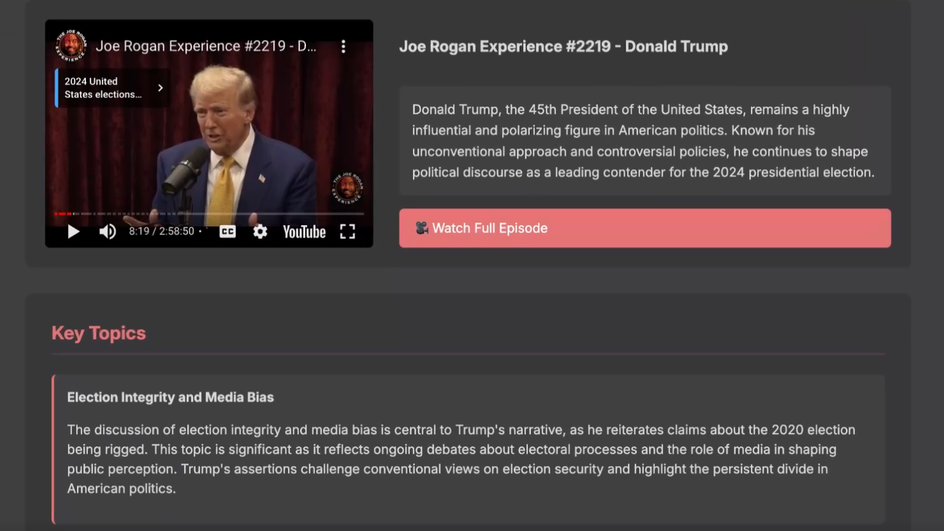Image resolution: width=944 pixels, height=531 pixels.
Task: Mute the video using the speaker icon
Action: 107,232
